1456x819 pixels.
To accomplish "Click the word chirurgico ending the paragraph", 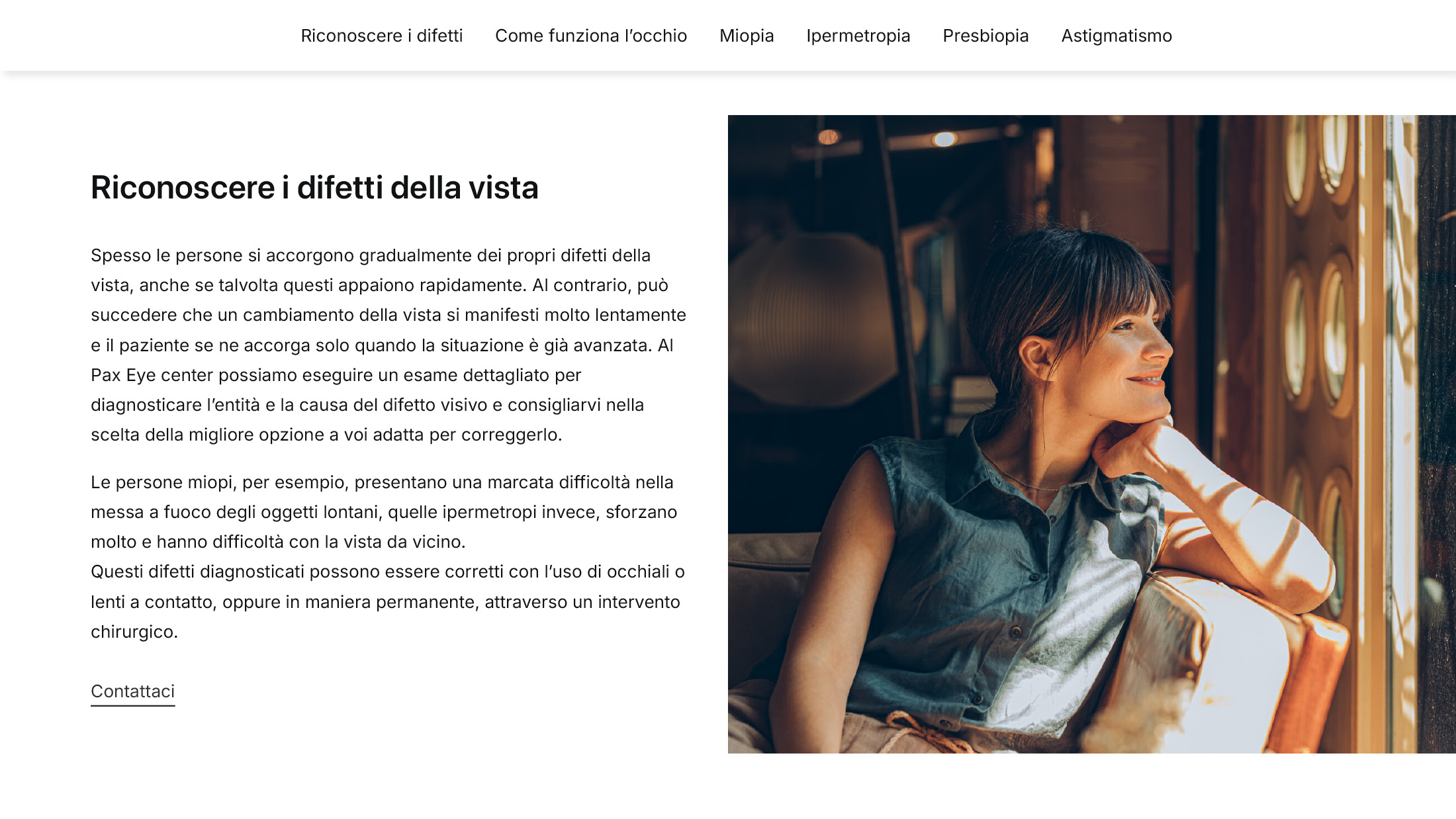I will 134,632.
